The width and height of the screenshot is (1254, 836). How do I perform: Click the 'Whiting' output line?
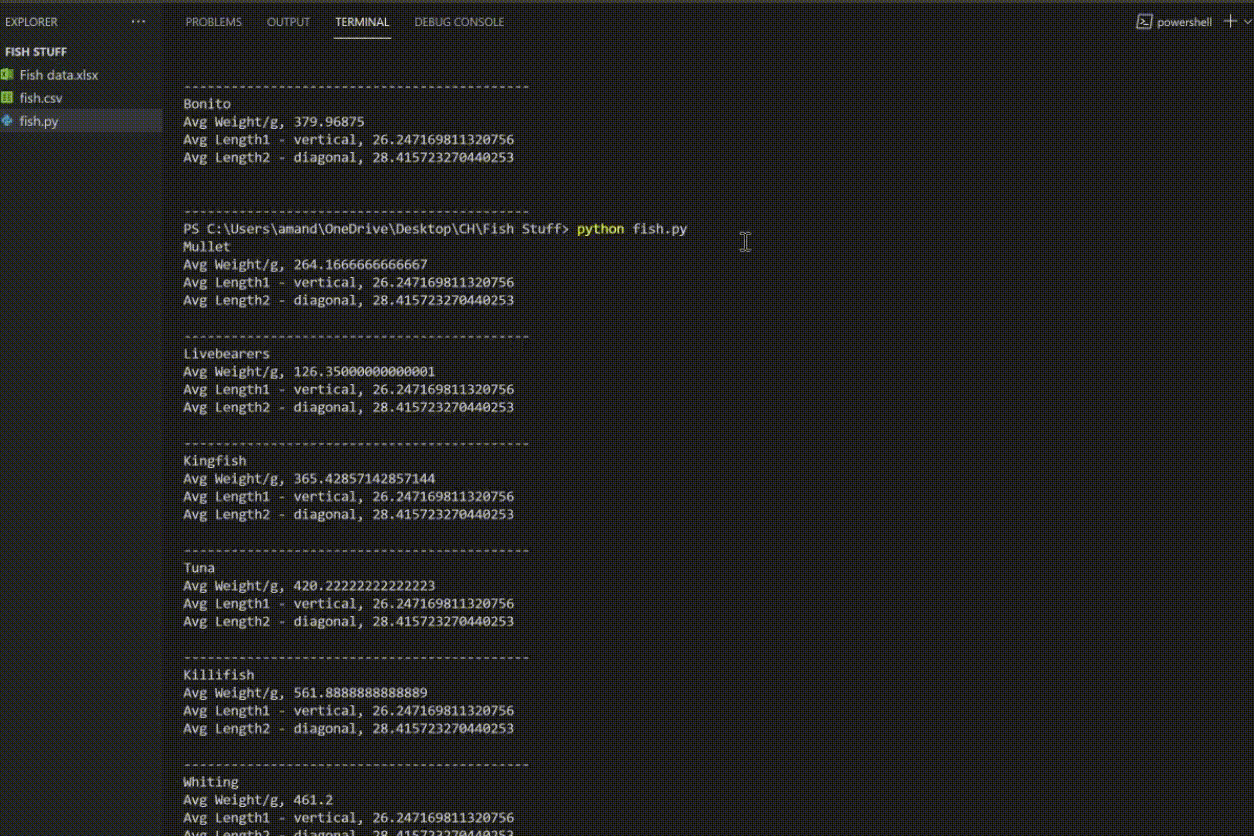[x=211, y=782]
